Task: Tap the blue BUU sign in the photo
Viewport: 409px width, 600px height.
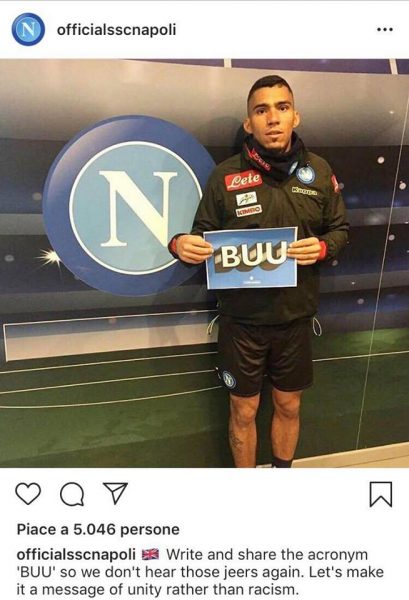Action: point(251,258)
